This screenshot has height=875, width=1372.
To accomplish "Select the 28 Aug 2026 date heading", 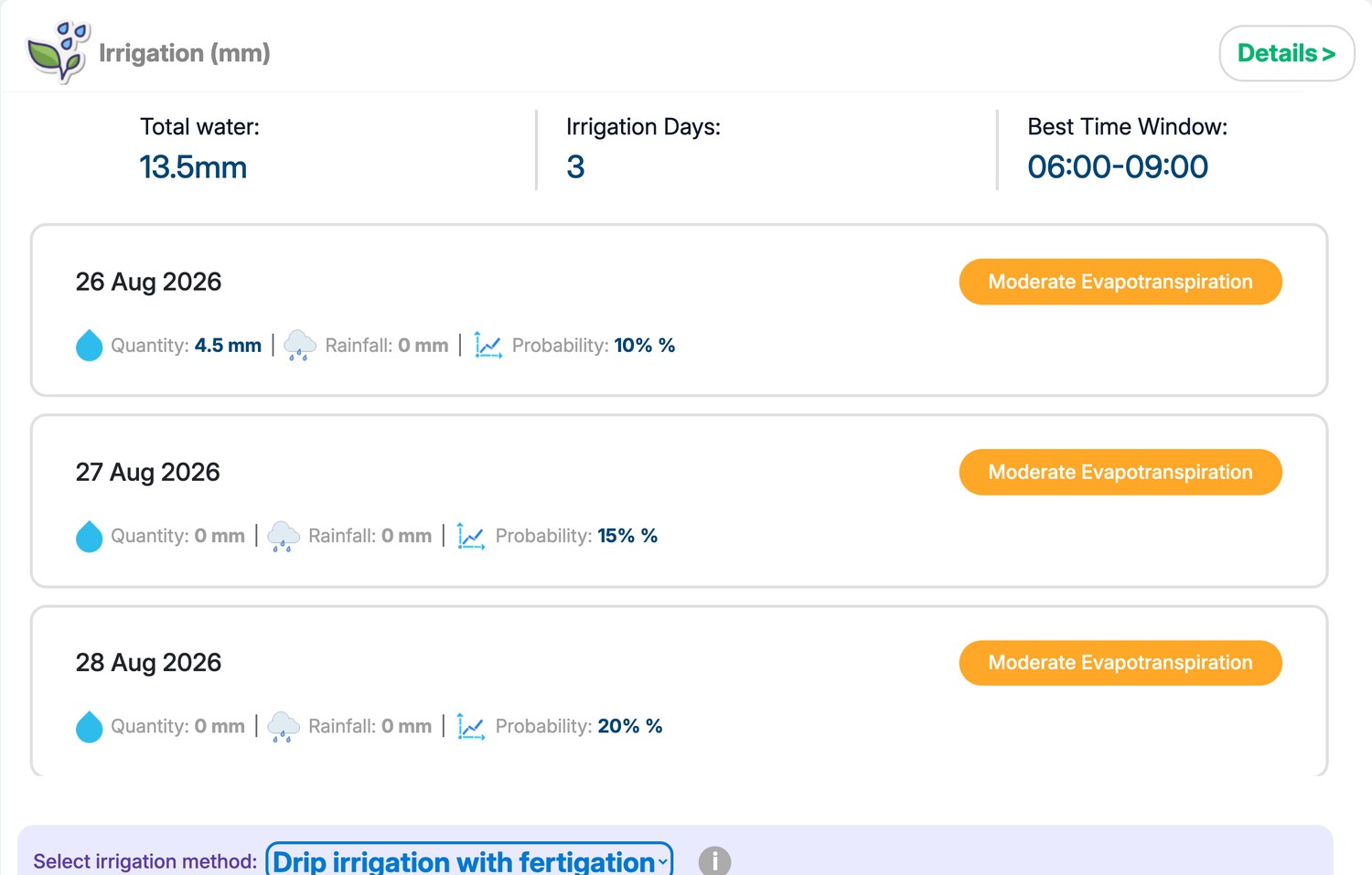I will coord(148,663).
